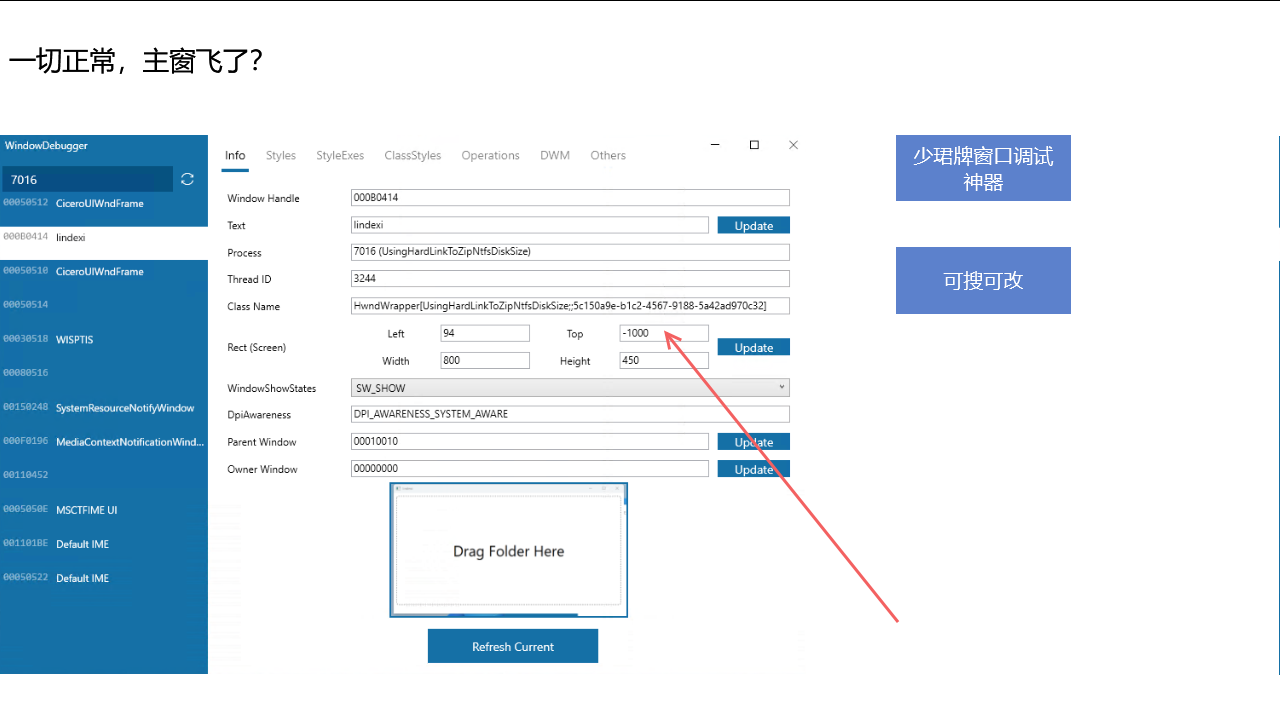This screenshot has height=720, width=1280.
Task: Click the Drag Folder Here window preview
Action: click(508, 550)
